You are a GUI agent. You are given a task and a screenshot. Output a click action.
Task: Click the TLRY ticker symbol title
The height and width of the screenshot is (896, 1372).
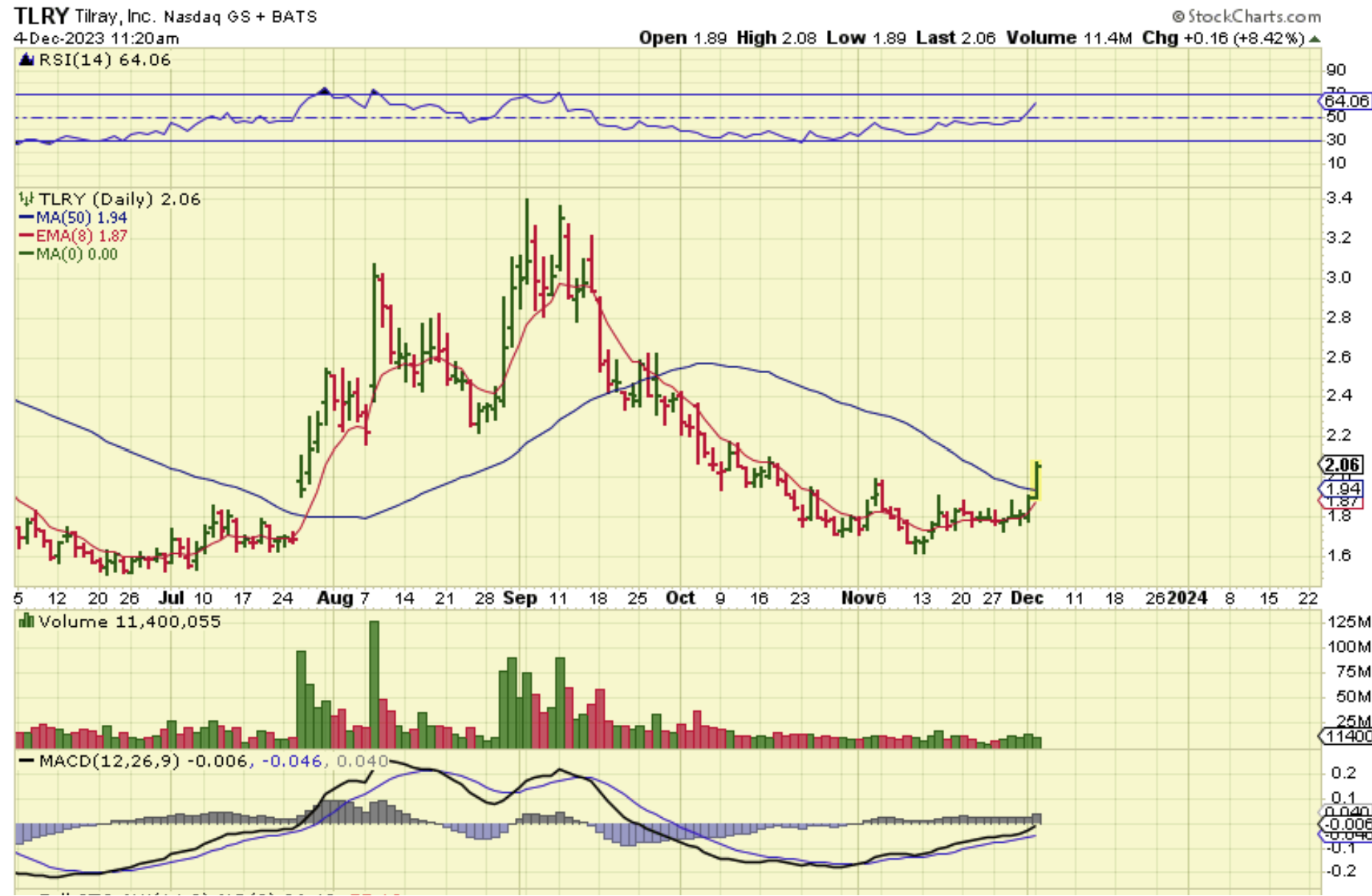pyautogui.click(x=41, y=15)
